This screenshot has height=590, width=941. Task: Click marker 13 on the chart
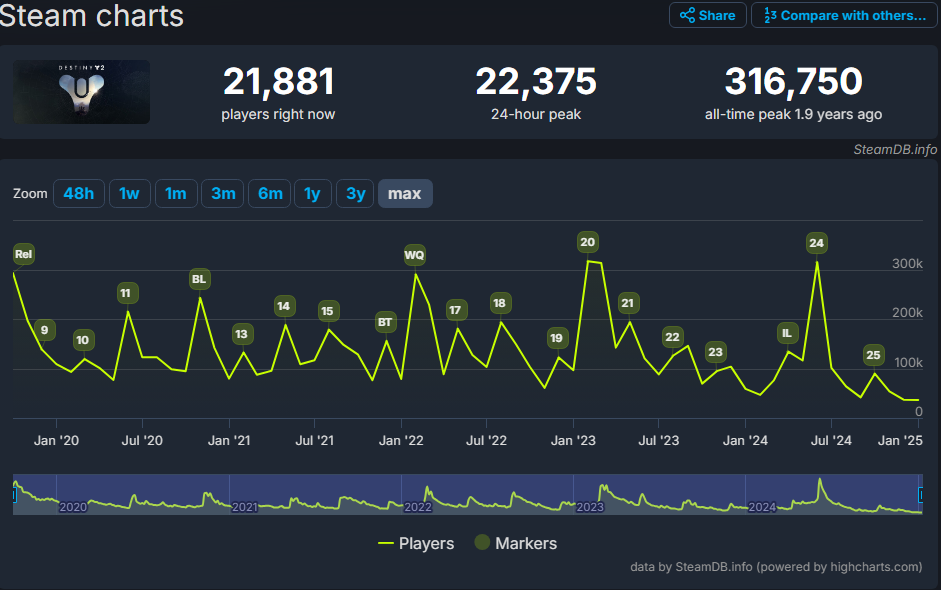pos(241,334)
